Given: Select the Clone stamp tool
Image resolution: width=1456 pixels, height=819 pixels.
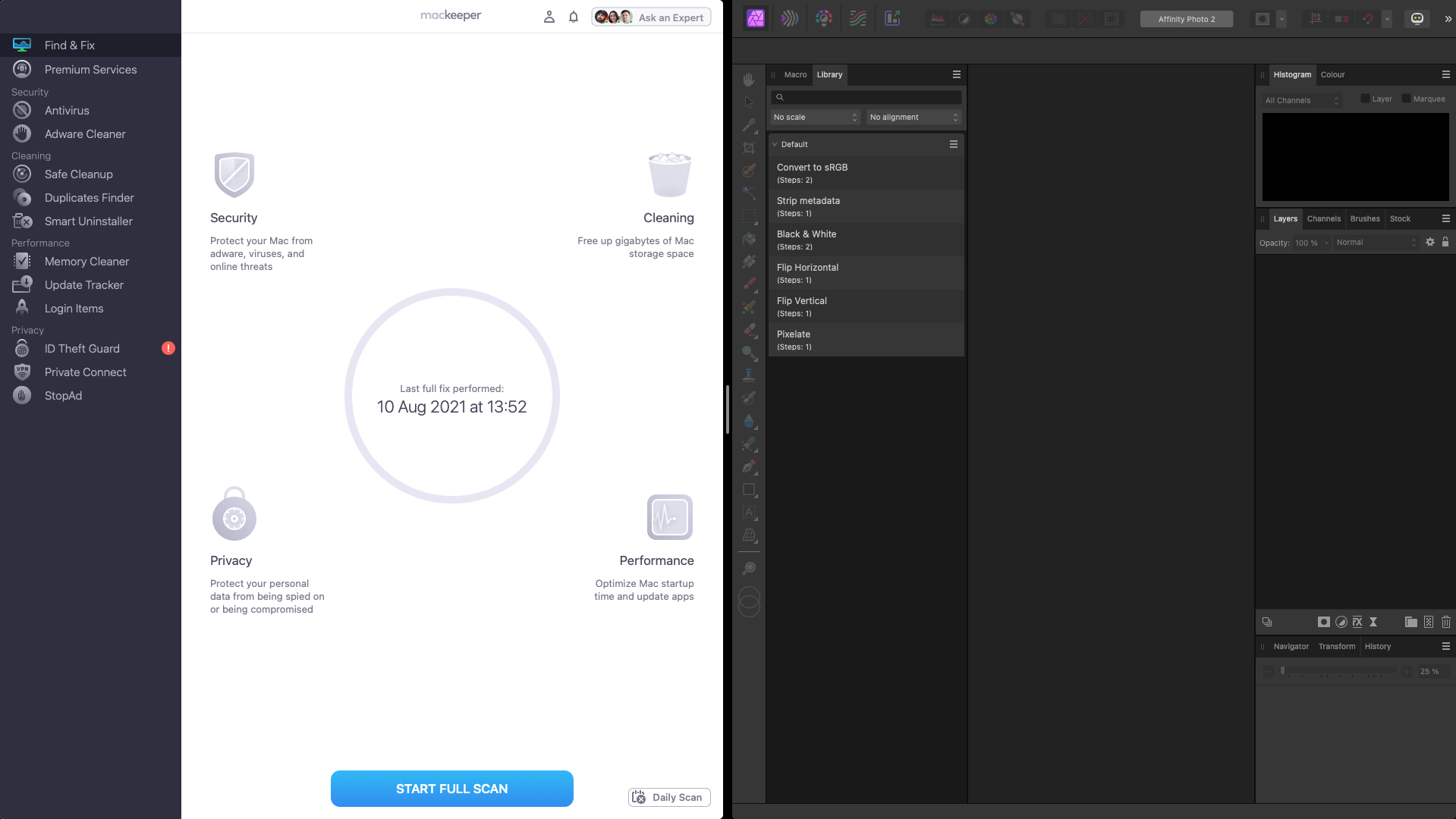Looking at the screenshot, I should pos(749,375).
